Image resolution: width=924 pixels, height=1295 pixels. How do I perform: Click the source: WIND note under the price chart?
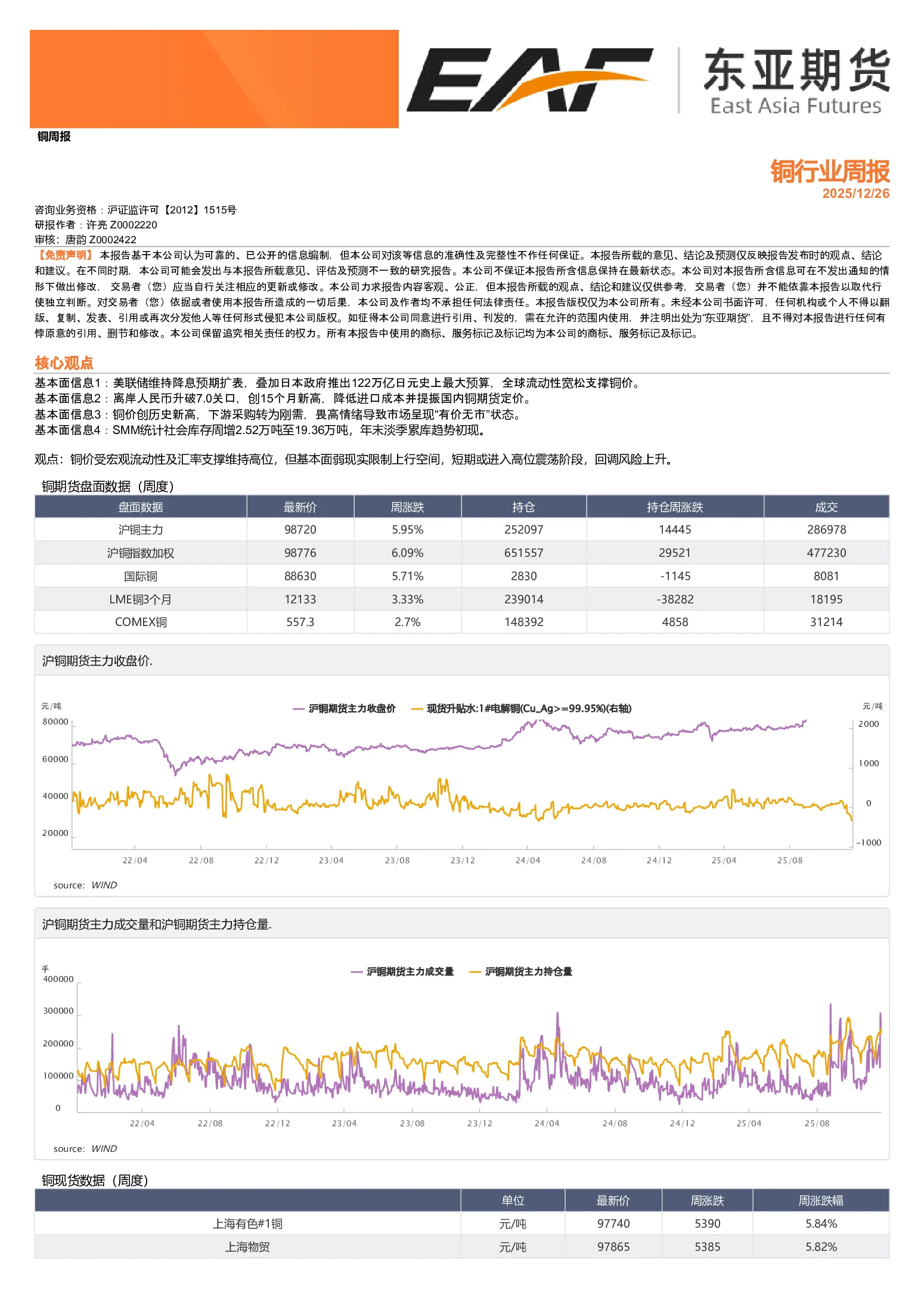click(x=85, y=885)
